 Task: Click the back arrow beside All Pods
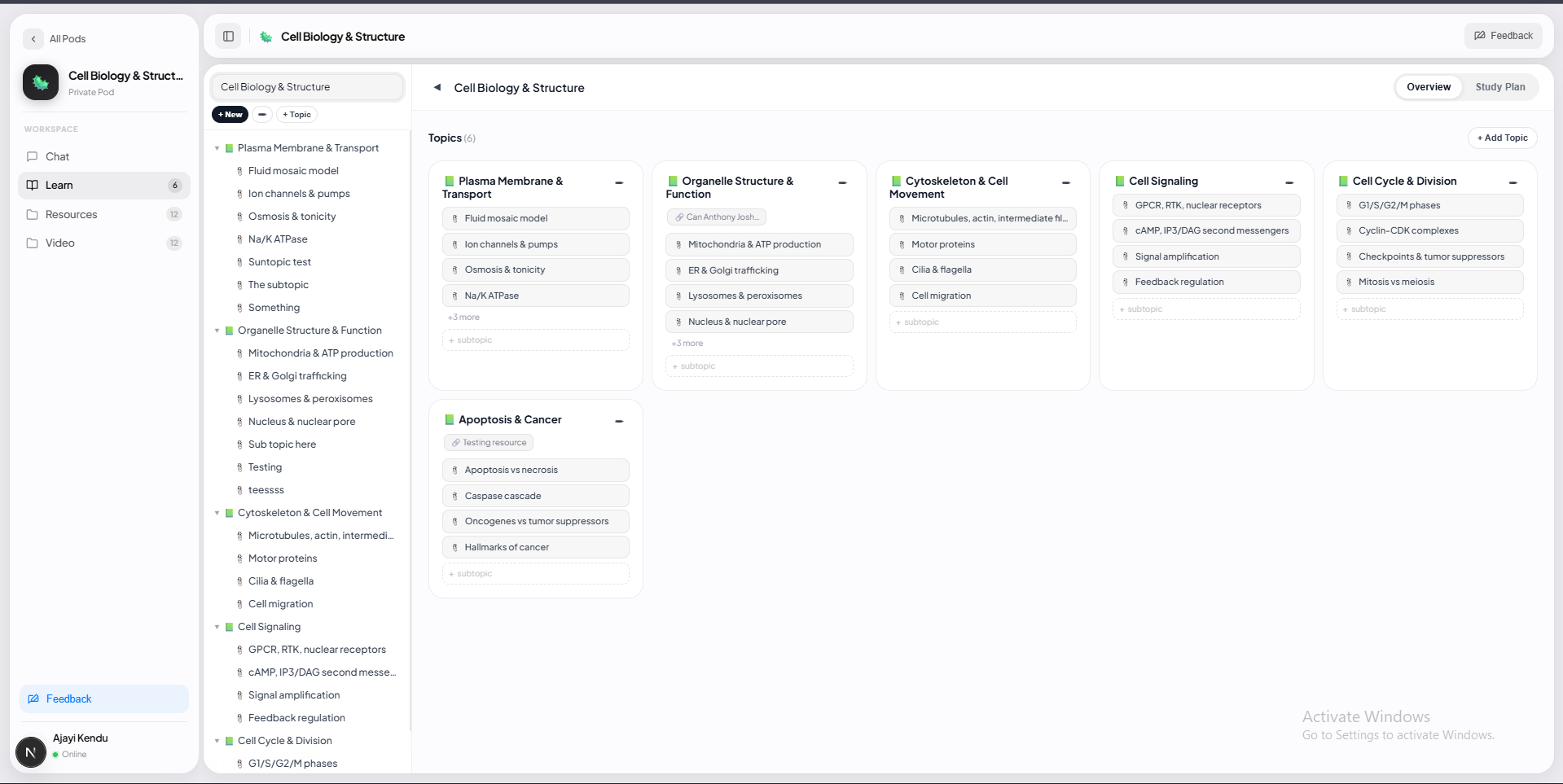[x=33, y=39]
